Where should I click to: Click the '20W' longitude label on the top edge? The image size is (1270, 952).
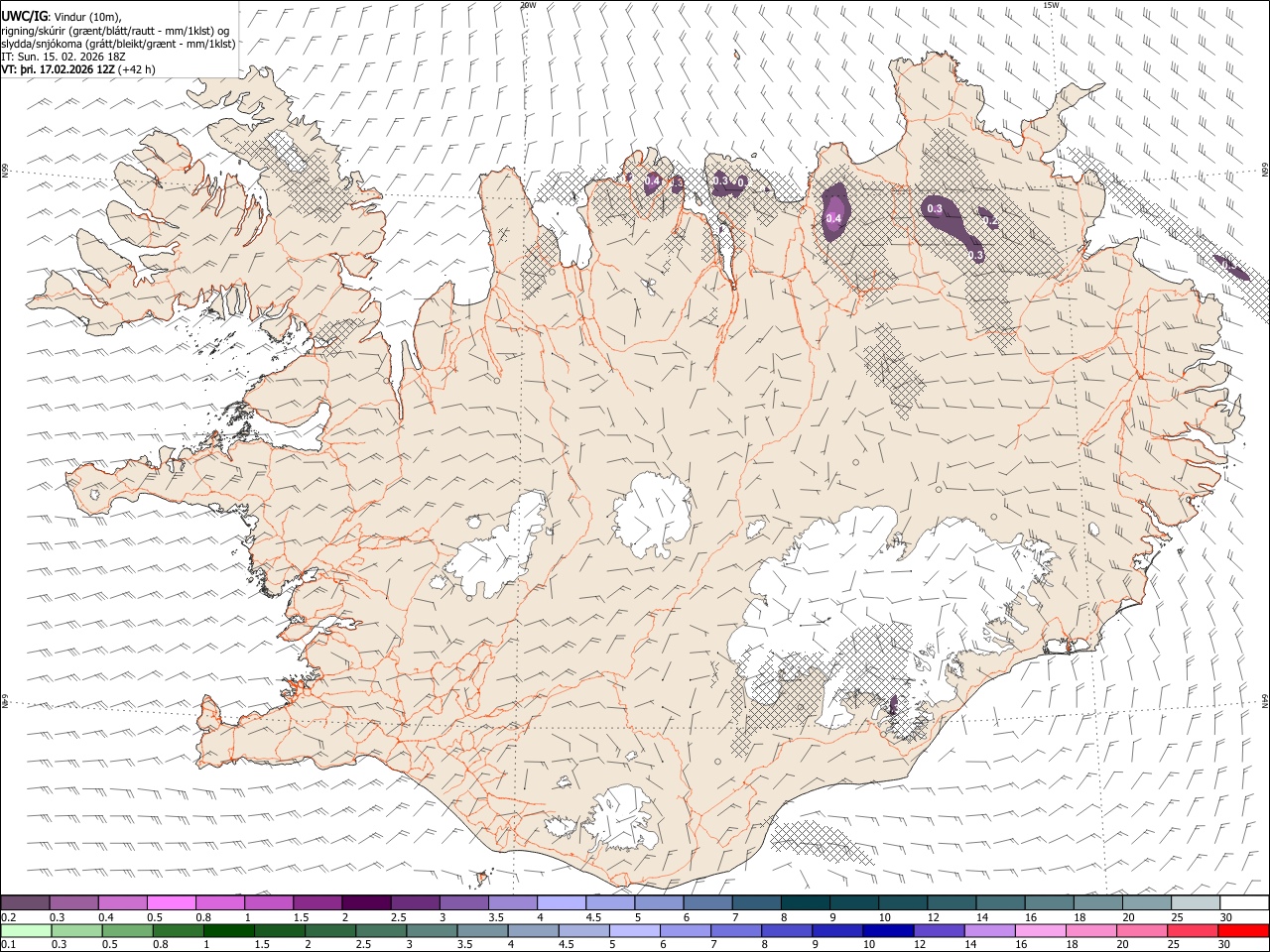pyautogui.click(x=528, y=4)
